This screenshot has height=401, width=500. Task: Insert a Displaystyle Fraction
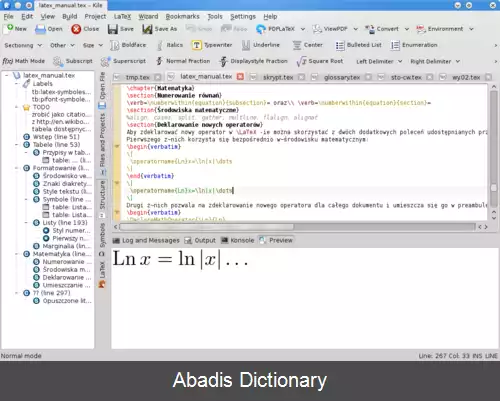[x=253, y=61]
